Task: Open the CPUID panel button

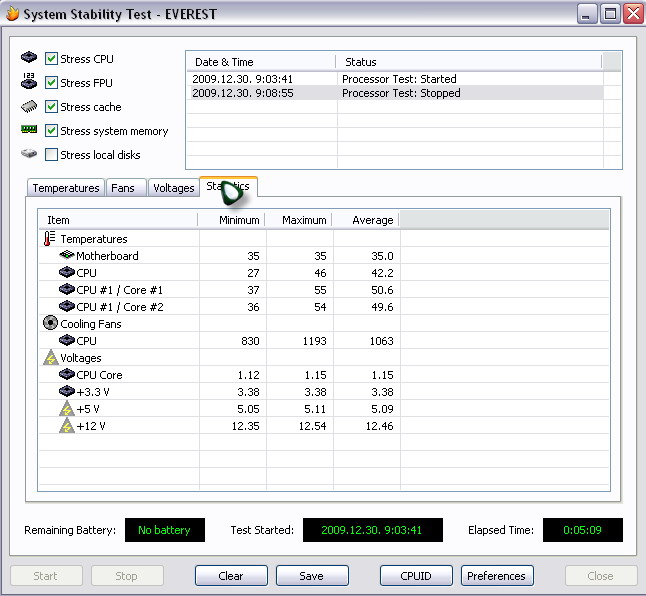Action: (x=416, y=575)
